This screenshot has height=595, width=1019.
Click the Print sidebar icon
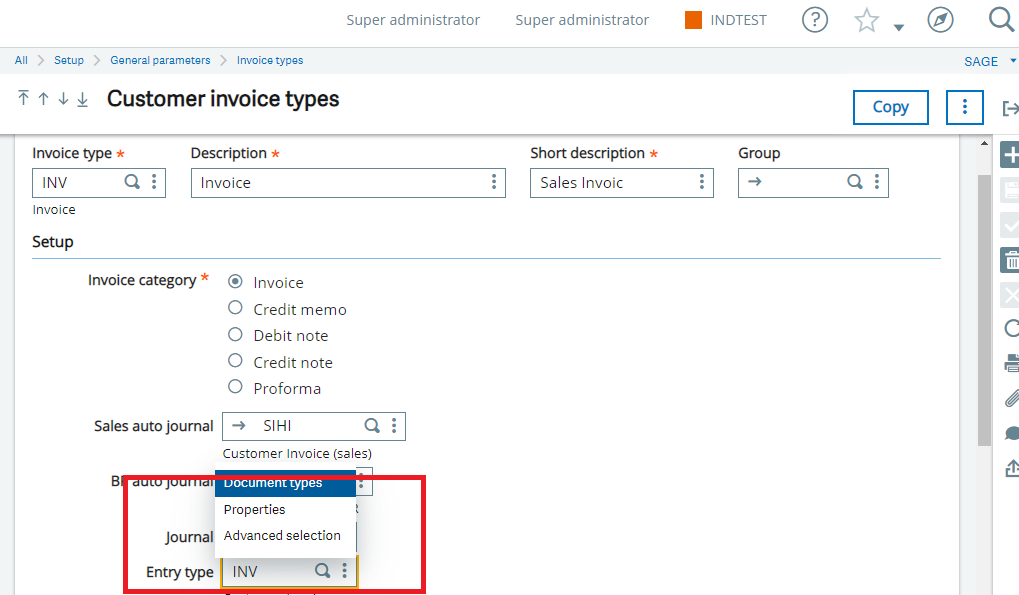[x=1011, y=363]
